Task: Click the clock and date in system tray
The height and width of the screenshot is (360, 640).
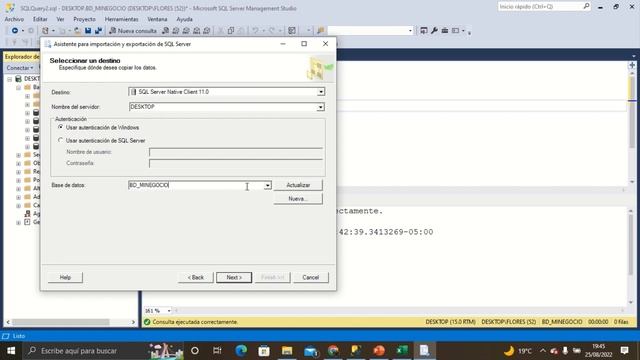Action: click(598, 351)
